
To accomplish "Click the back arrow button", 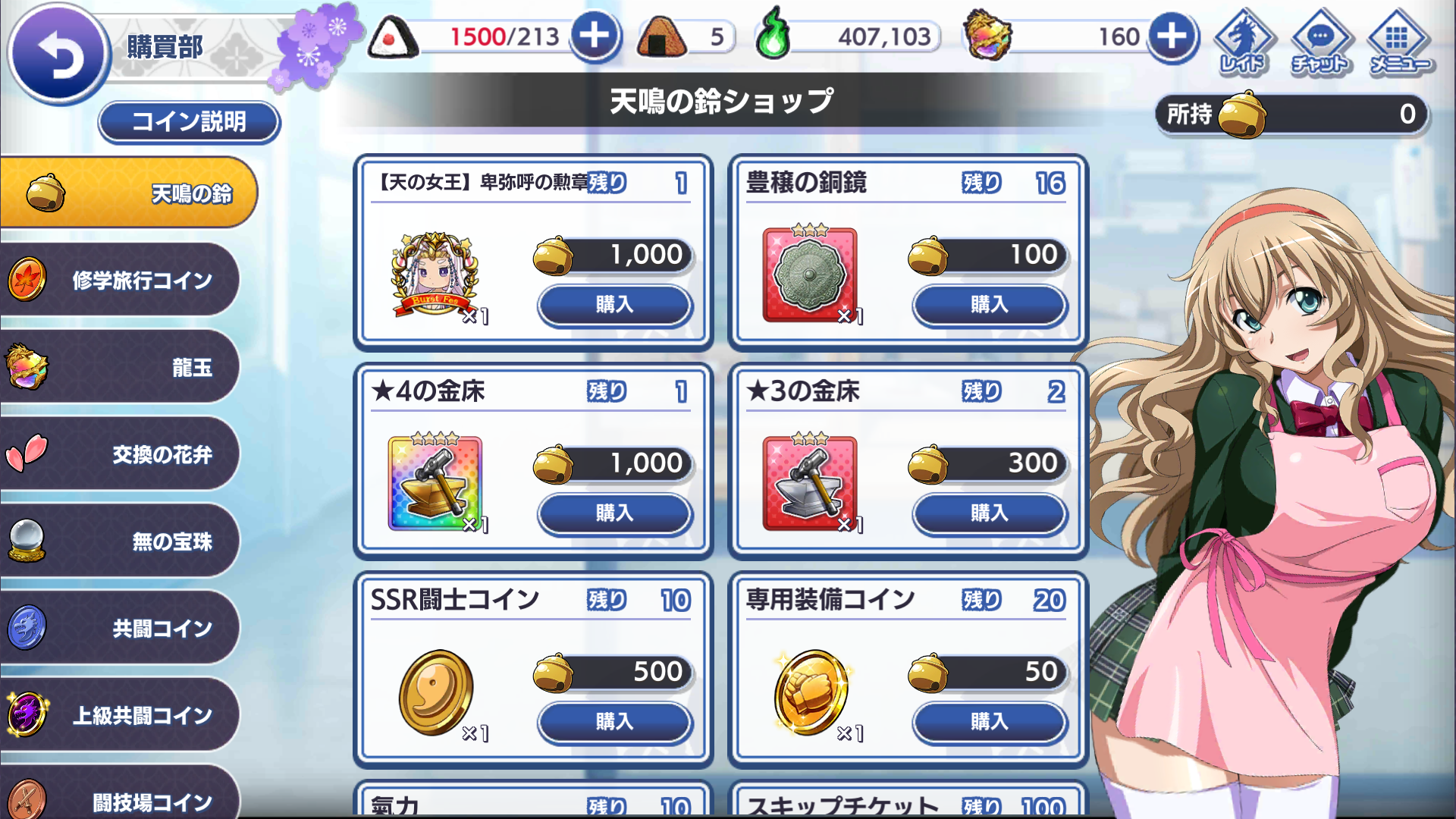I will pos(58,53).
